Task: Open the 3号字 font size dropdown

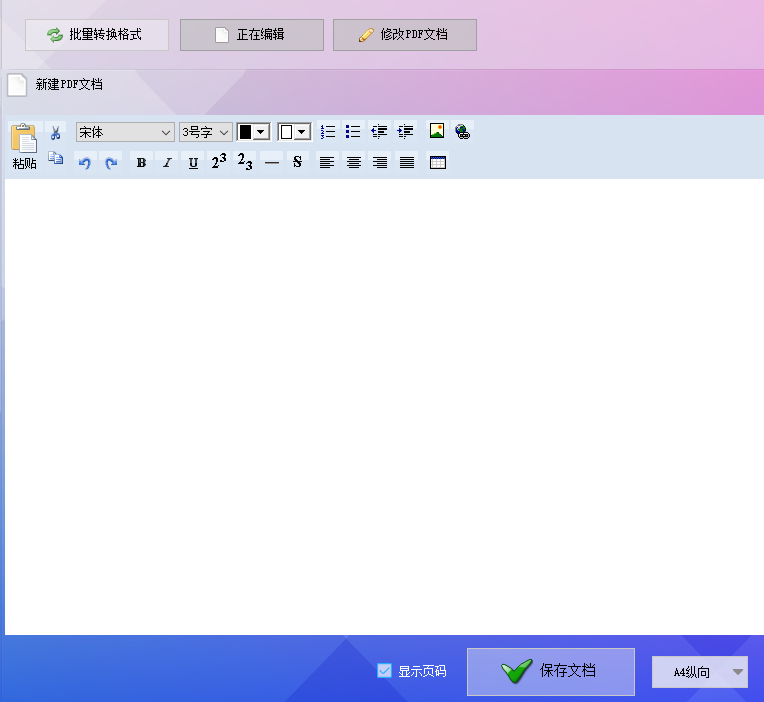Action: click(206, 132)
